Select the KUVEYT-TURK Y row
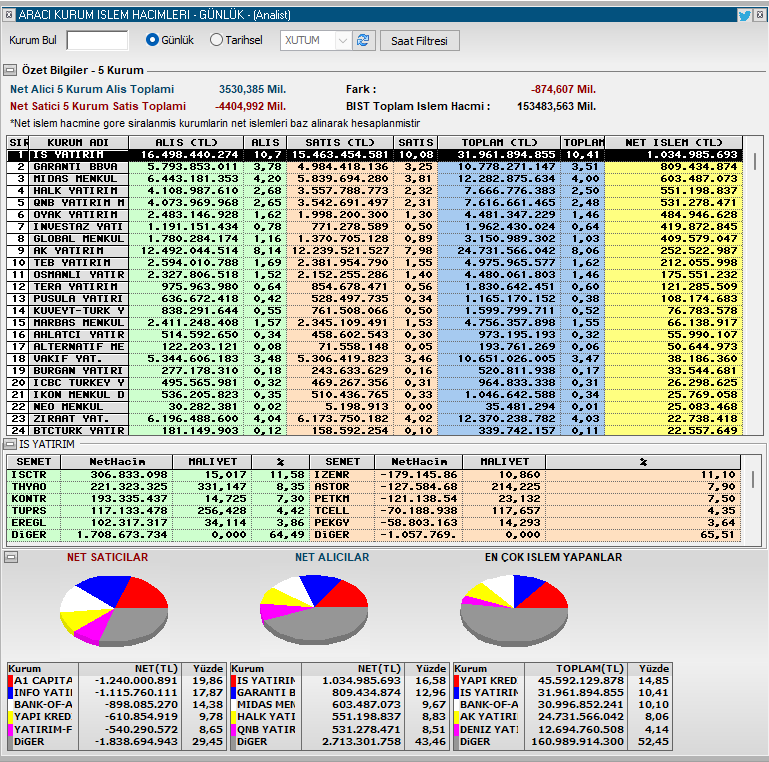The height and width of the screenshot is (762, 769). click(x=375, y=311)
